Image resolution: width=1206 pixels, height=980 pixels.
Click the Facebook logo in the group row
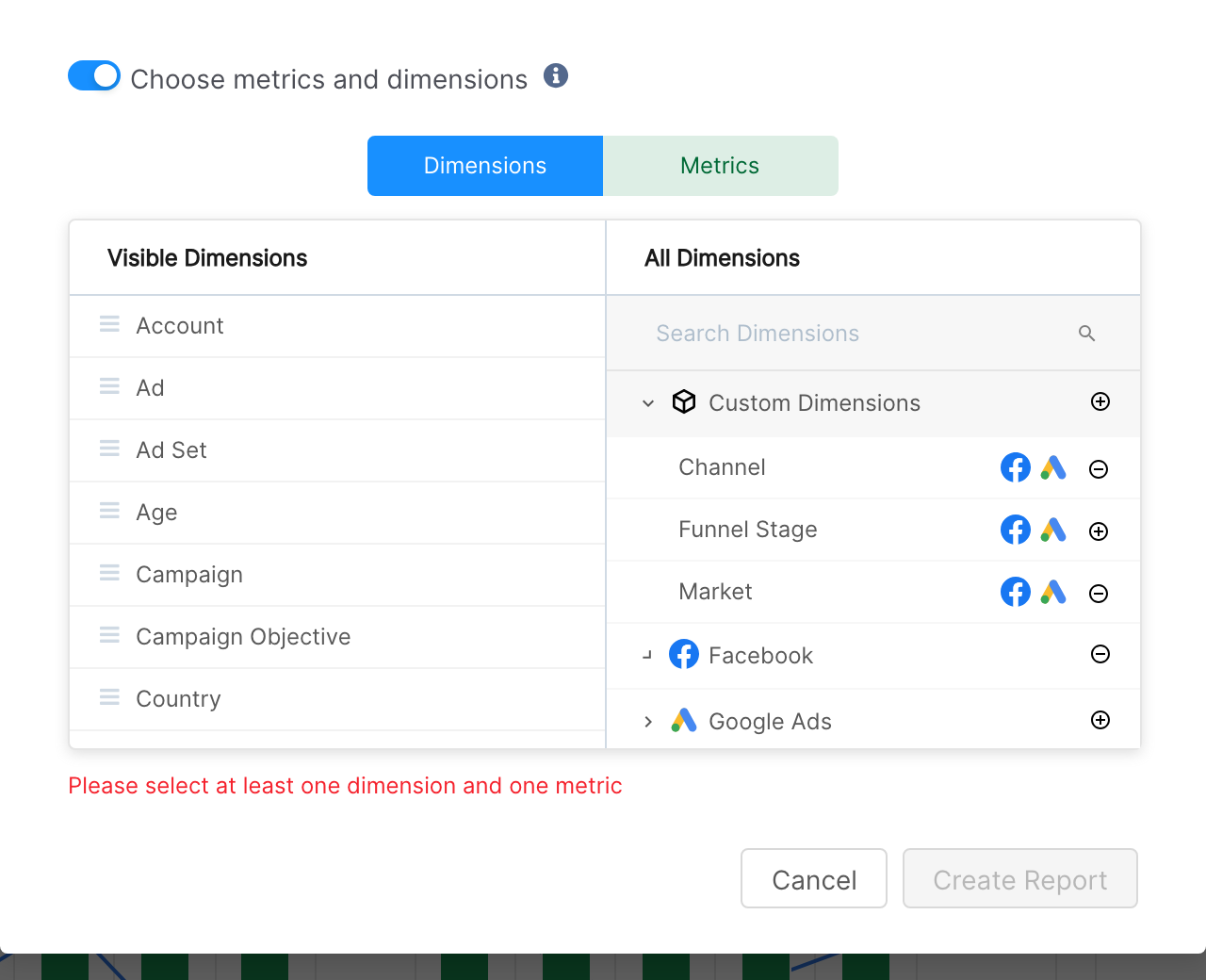click(684, 654)
